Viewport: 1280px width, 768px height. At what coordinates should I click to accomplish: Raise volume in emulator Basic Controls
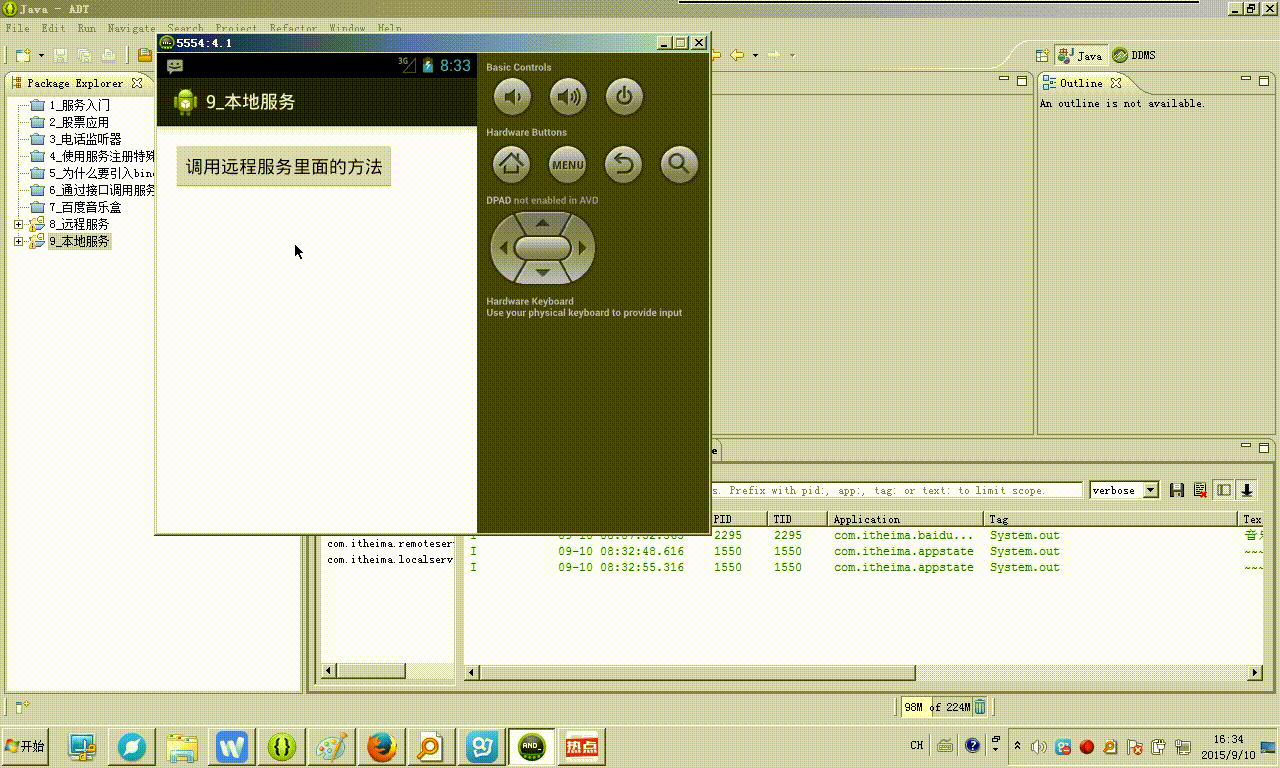(568, 97)
